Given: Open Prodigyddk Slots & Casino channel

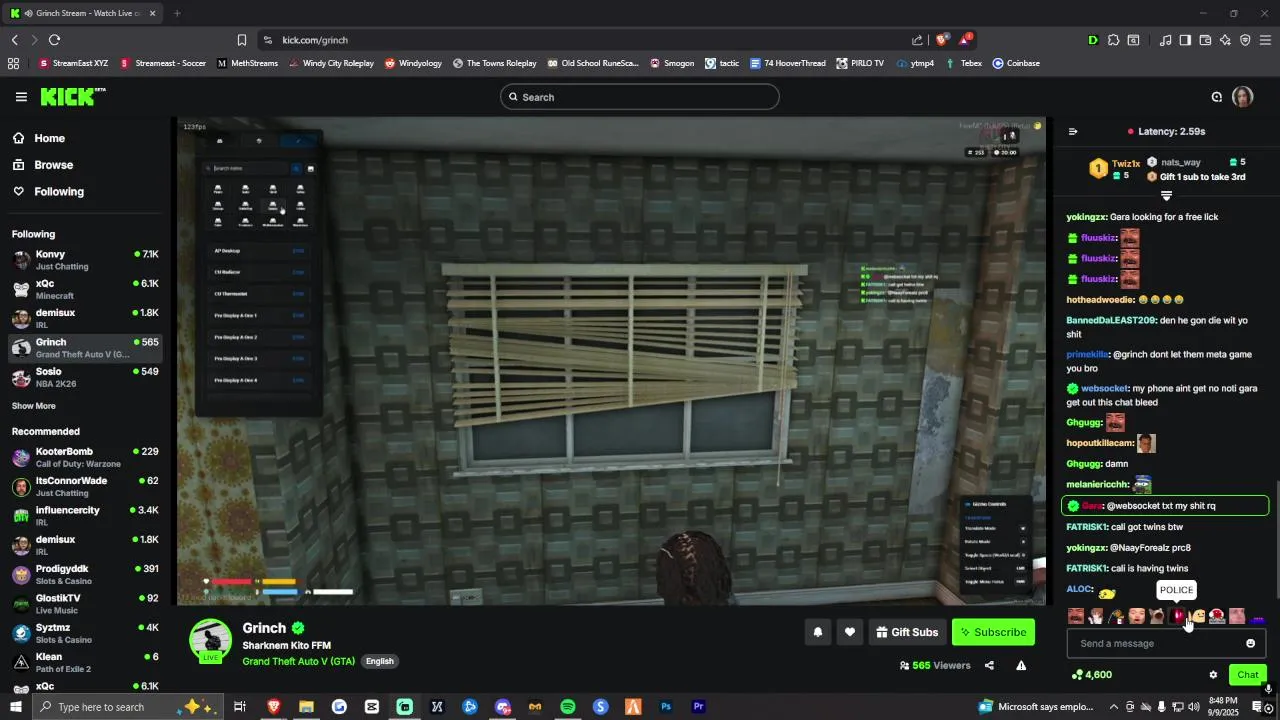Looking at the screenshot, I should 85,574.
